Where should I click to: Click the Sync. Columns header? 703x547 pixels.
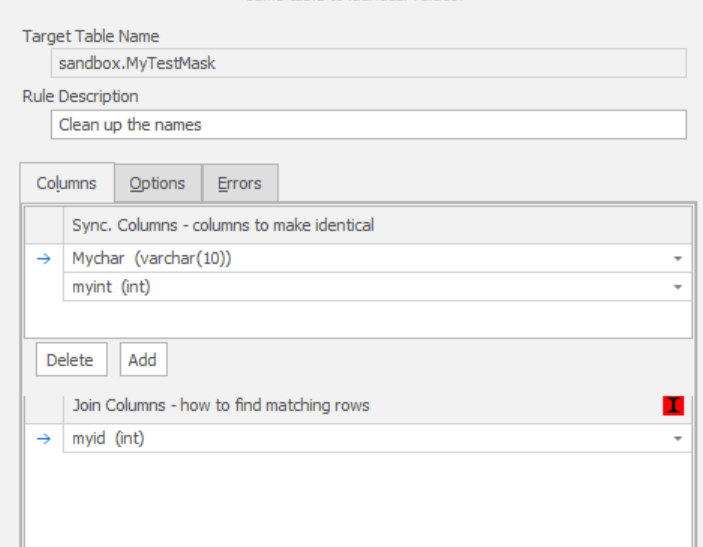pyautogui.click(x=223, y=225)
